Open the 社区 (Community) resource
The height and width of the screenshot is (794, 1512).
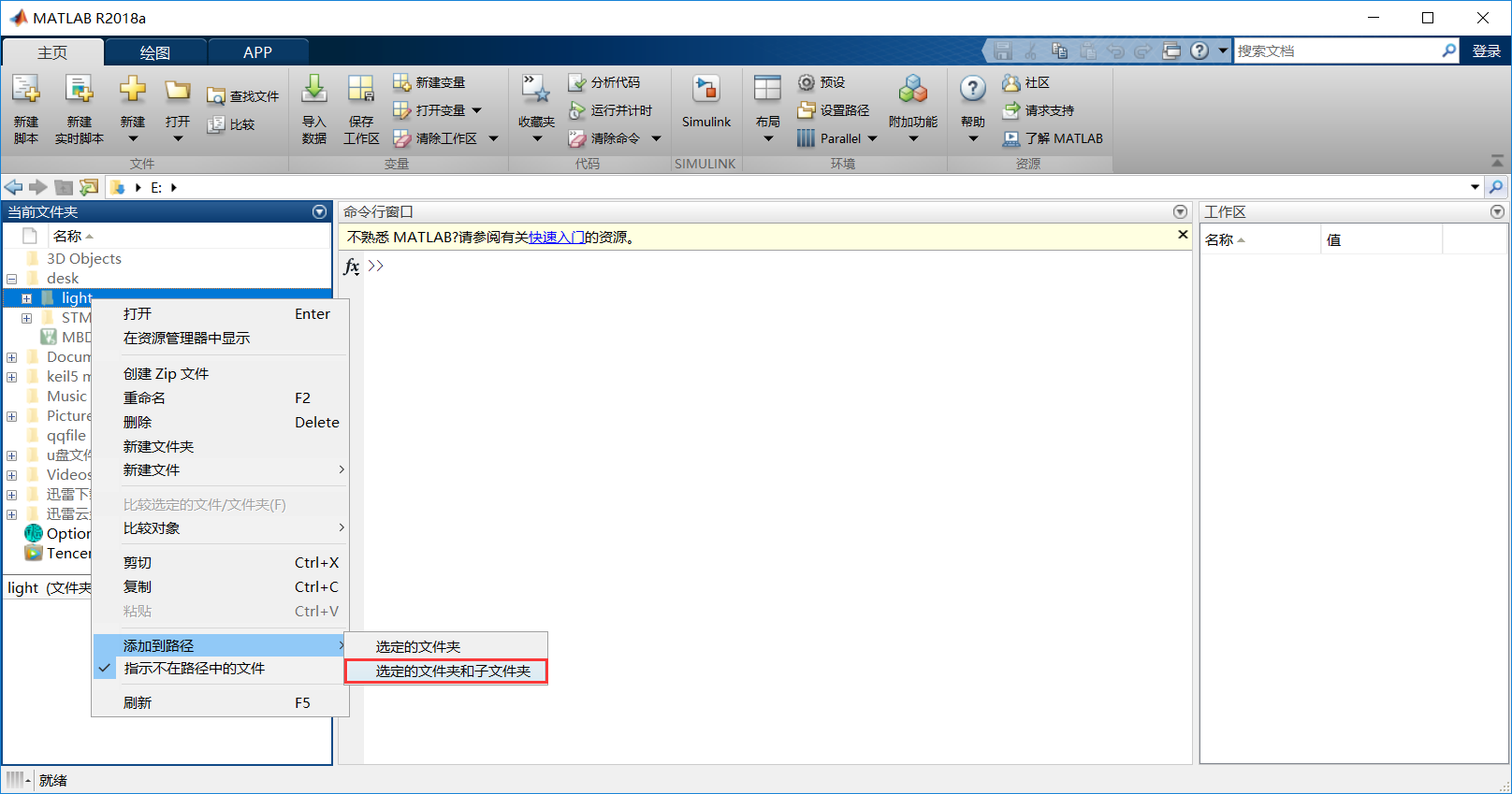point(1026,82)
